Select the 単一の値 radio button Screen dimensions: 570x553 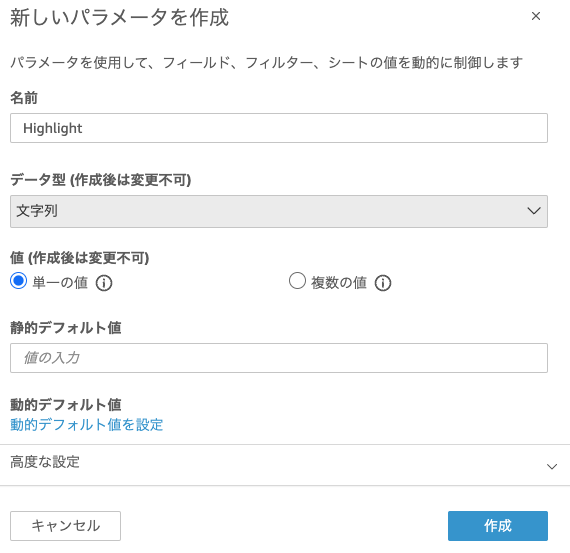point(18,281)
